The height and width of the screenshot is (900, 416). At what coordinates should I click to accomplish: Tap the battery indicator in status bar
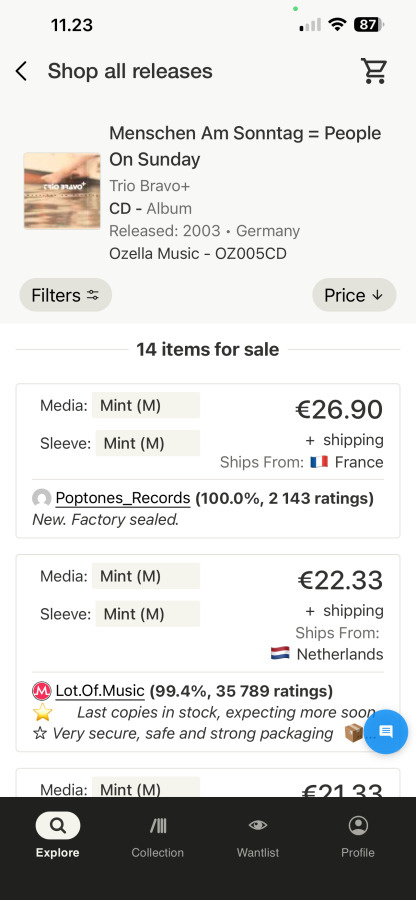[x=369, y=25]
